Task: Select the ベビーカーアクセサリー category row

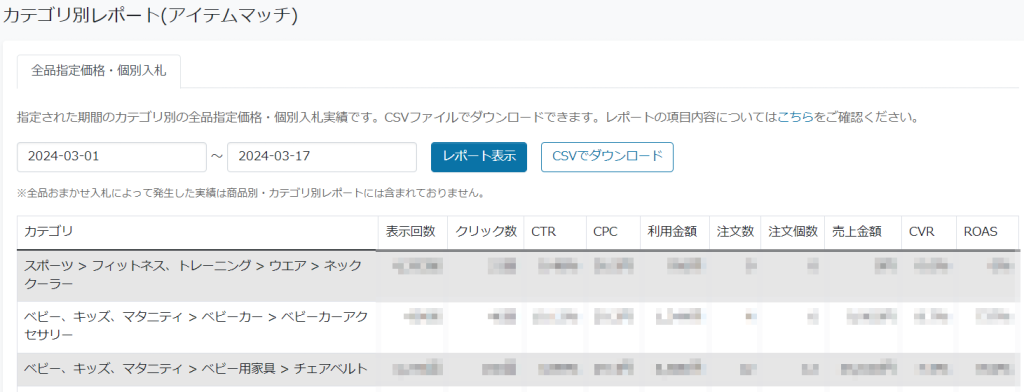Action: pyautogui.click(x=517, y=327)
